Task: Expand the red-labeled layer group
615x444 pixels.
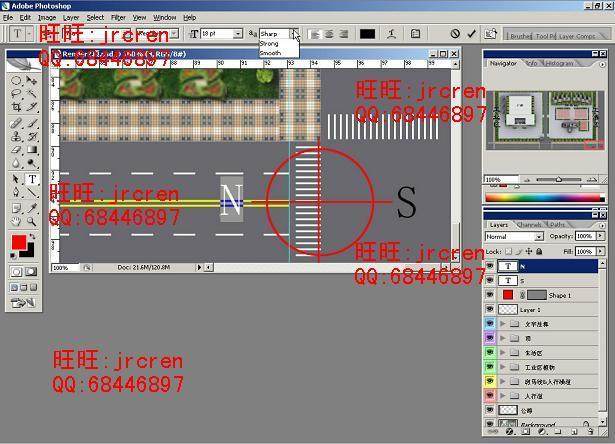Action: click(x=502, y=396)
